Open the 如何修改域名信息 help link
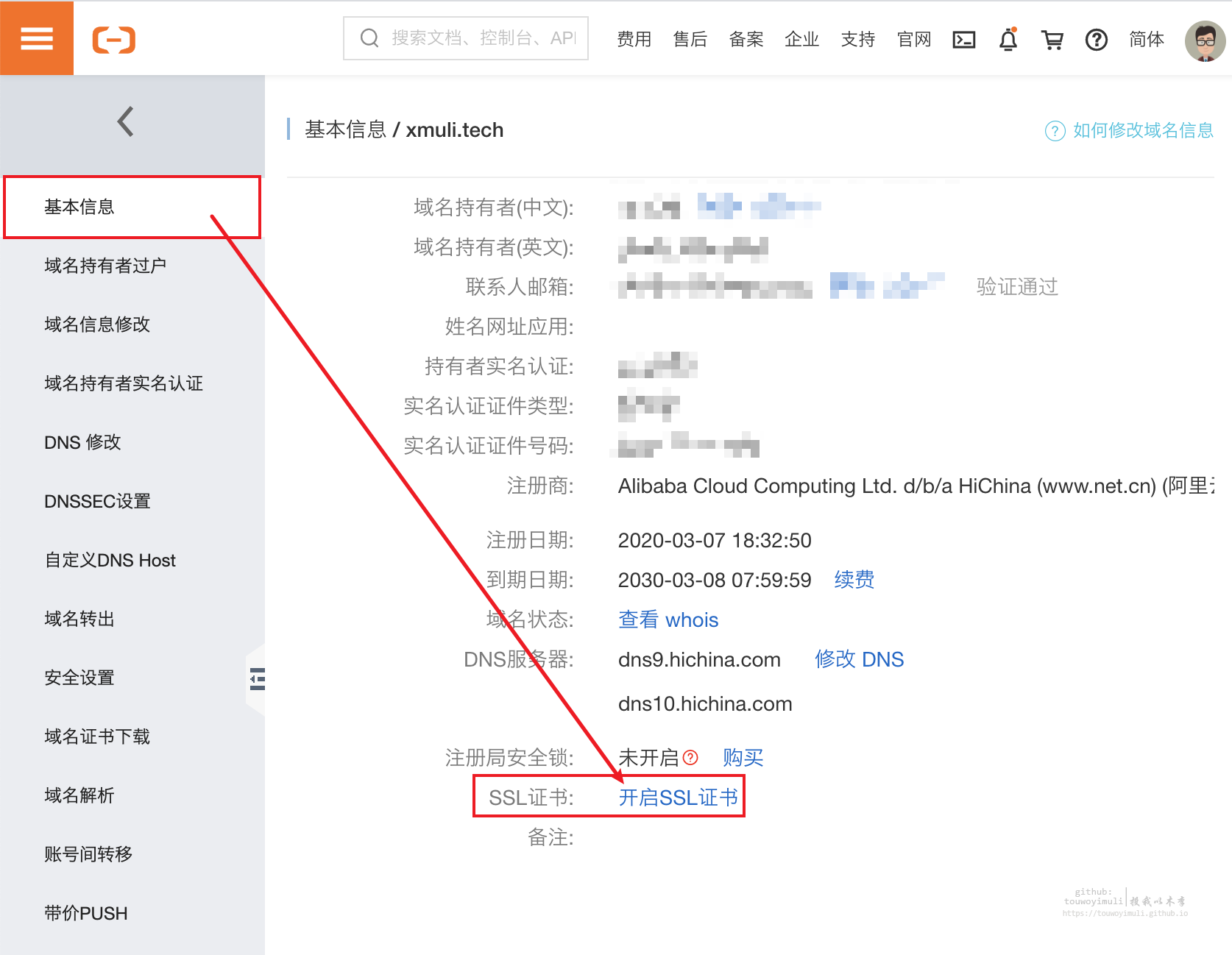 tap(1143, 130)
